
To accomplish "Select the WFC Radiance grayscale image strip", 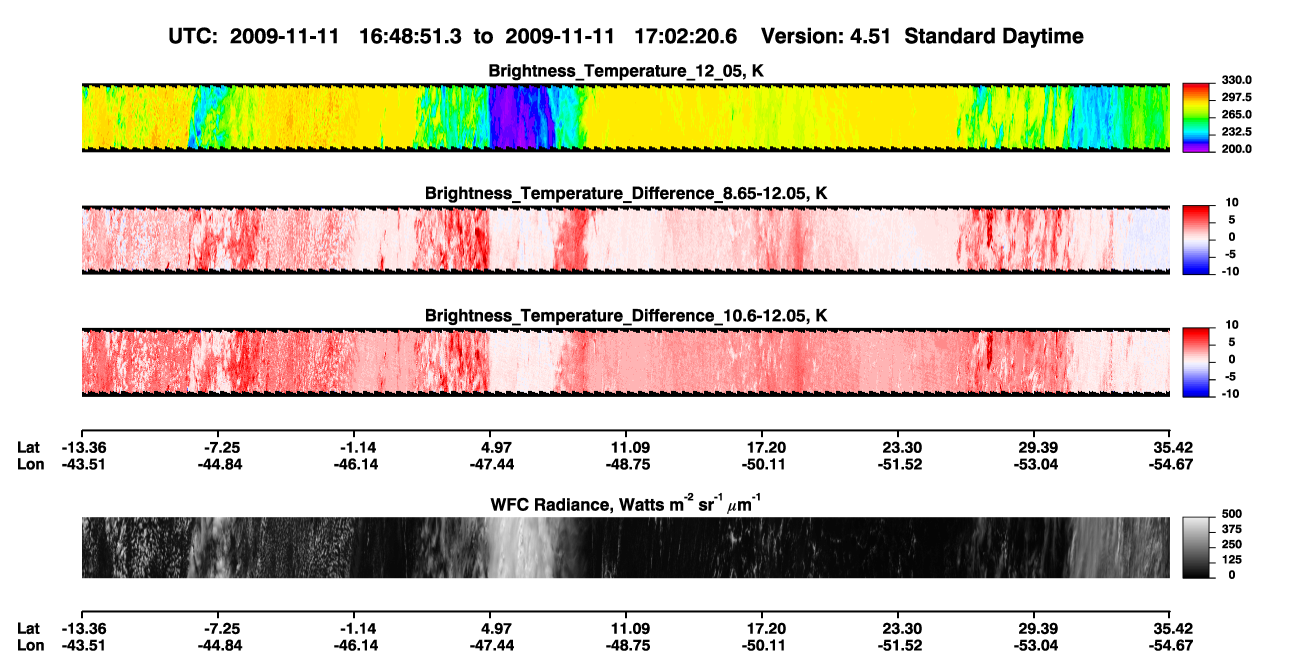I will pos(625,547).
